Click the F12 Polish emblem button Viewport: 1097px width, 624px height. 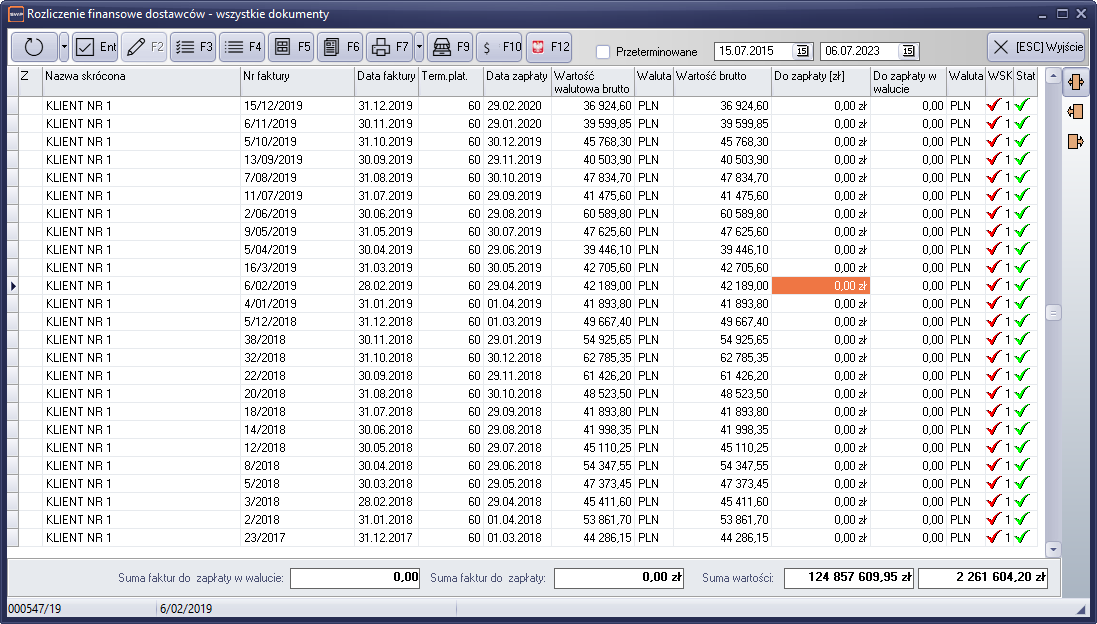click(548, 47)
